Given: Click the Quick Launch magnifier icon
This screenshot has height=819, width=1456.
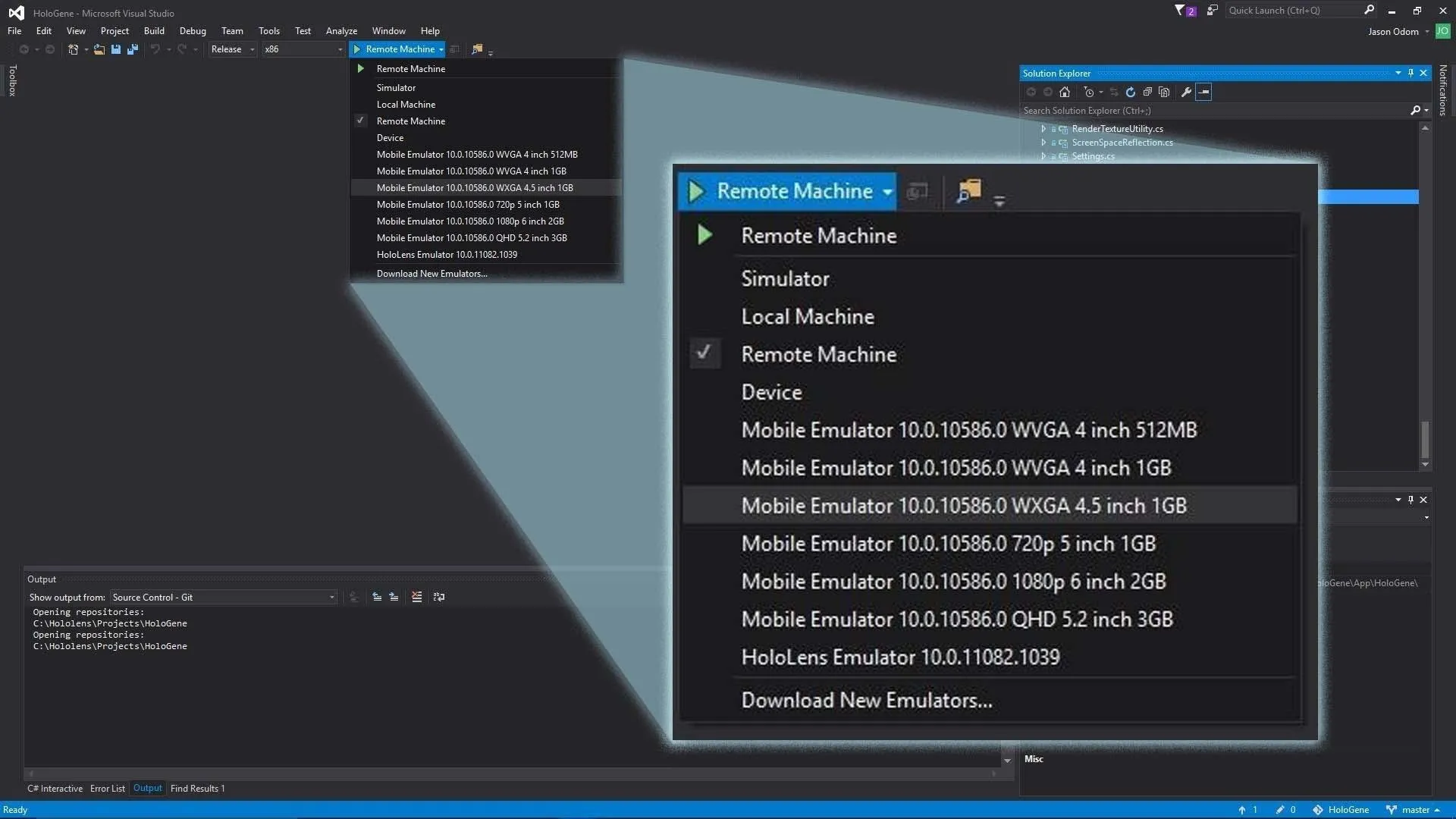Looking at the screenshot, I should click(1369, 10).
